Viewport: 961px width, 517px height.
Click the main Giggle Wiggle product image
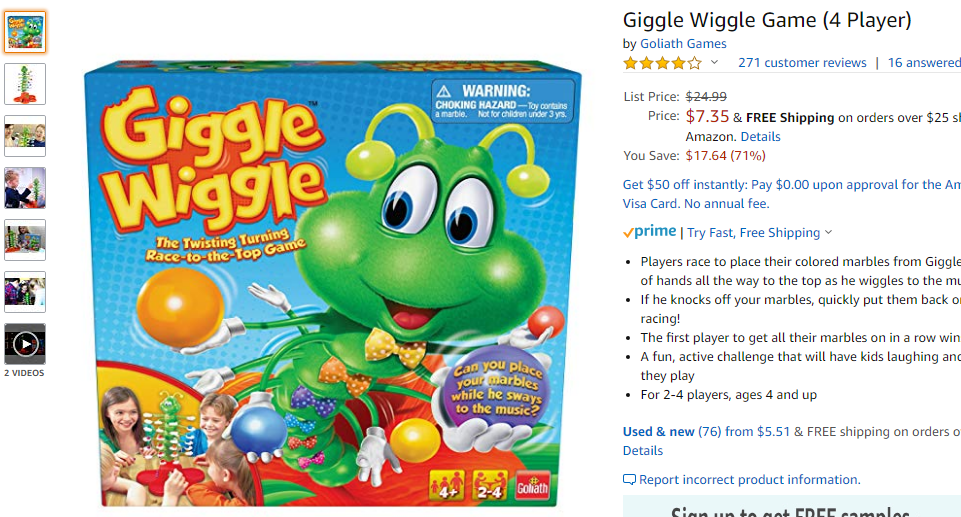[x=332, y=283]
